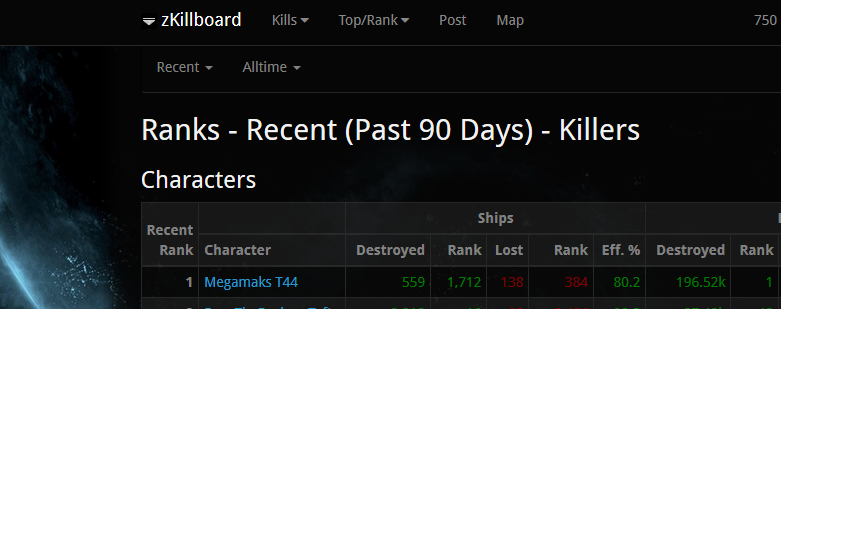This screenshot has height=540, width=864.
Task: Click the zKillboard logo icon
Action: pos(149,21)
